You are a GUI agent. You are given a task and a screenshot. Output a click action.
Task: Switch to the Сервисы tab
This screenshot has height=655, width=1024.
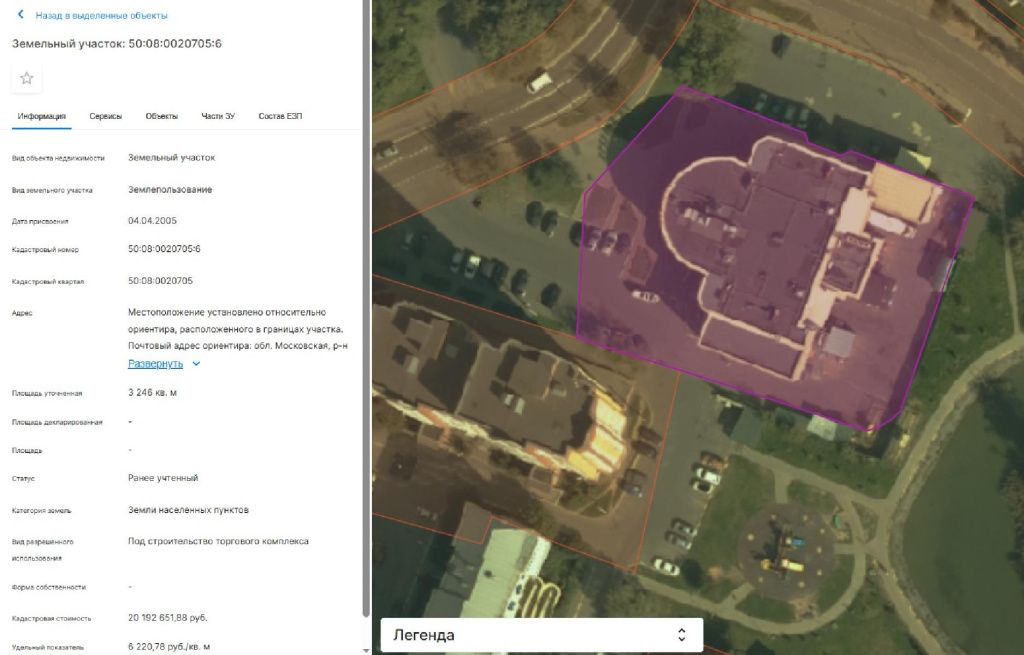click(106, 116)
